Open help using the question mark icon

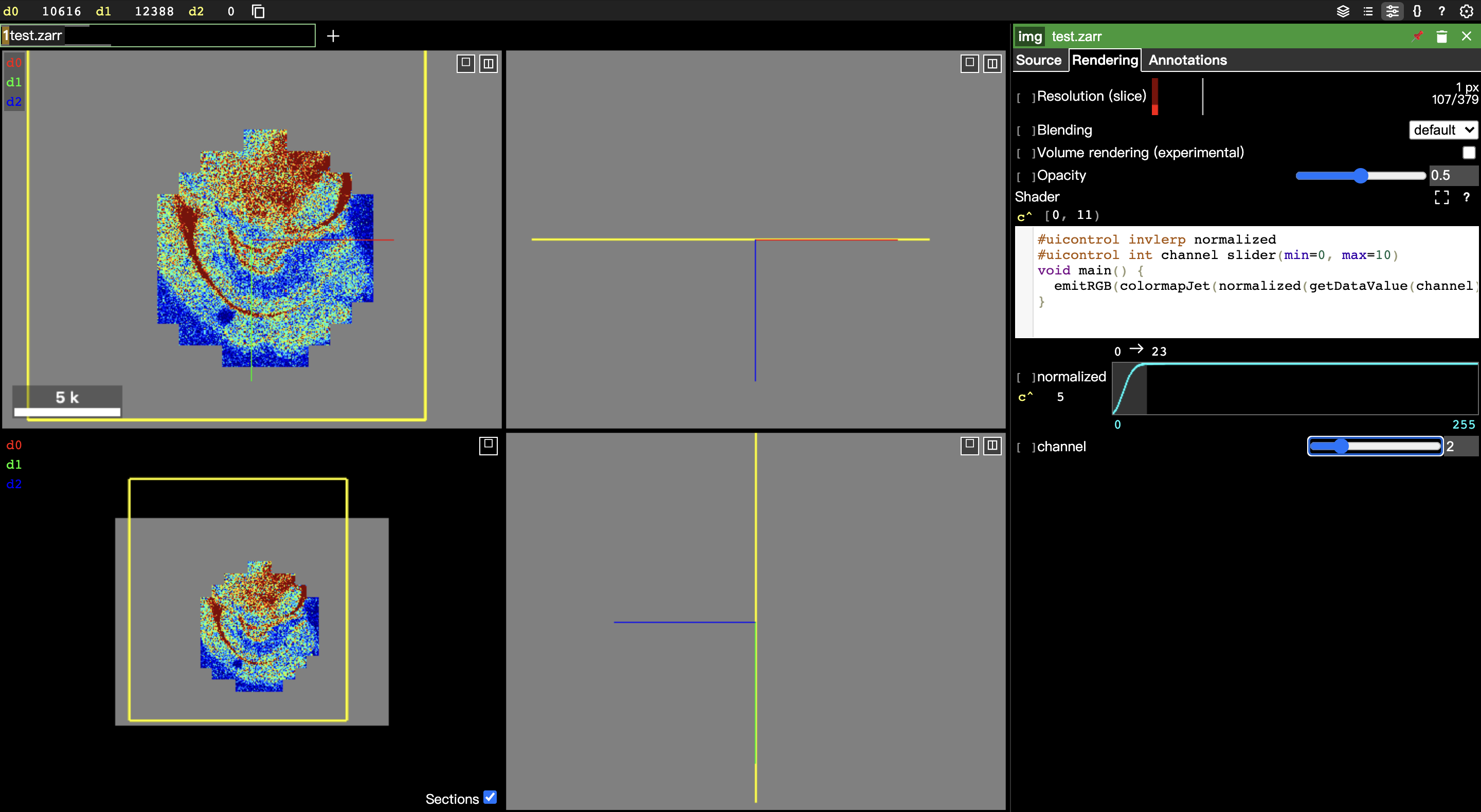click(1442, 11)
